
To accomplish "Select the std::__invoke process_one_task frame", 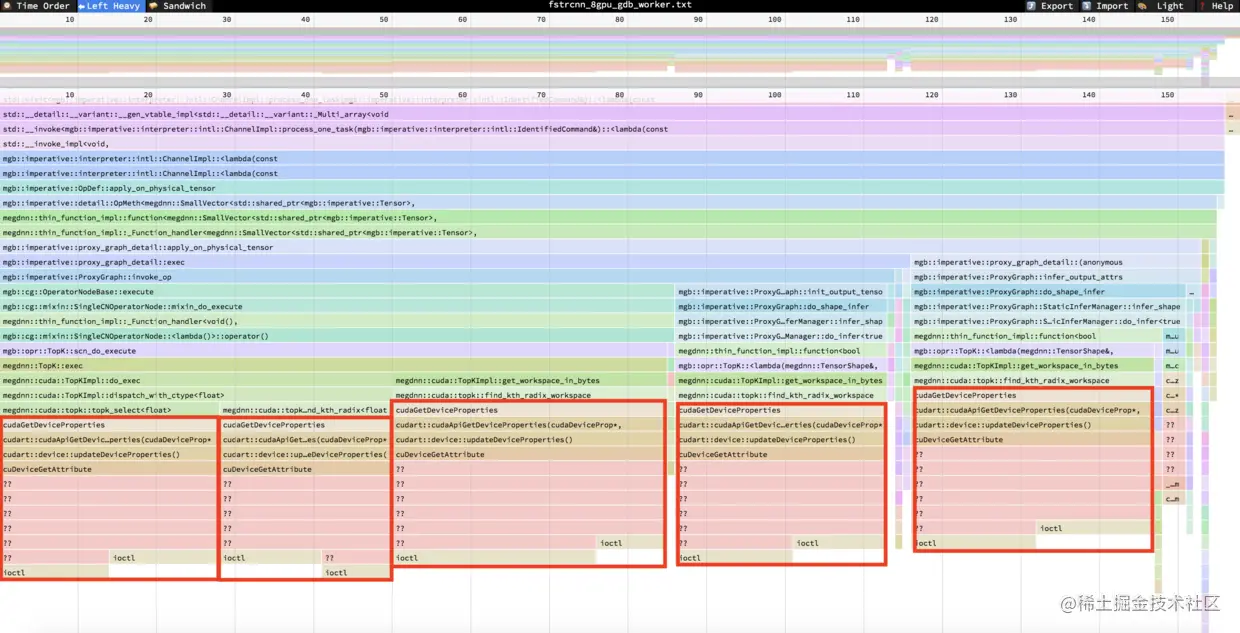I will coord(612,129).
